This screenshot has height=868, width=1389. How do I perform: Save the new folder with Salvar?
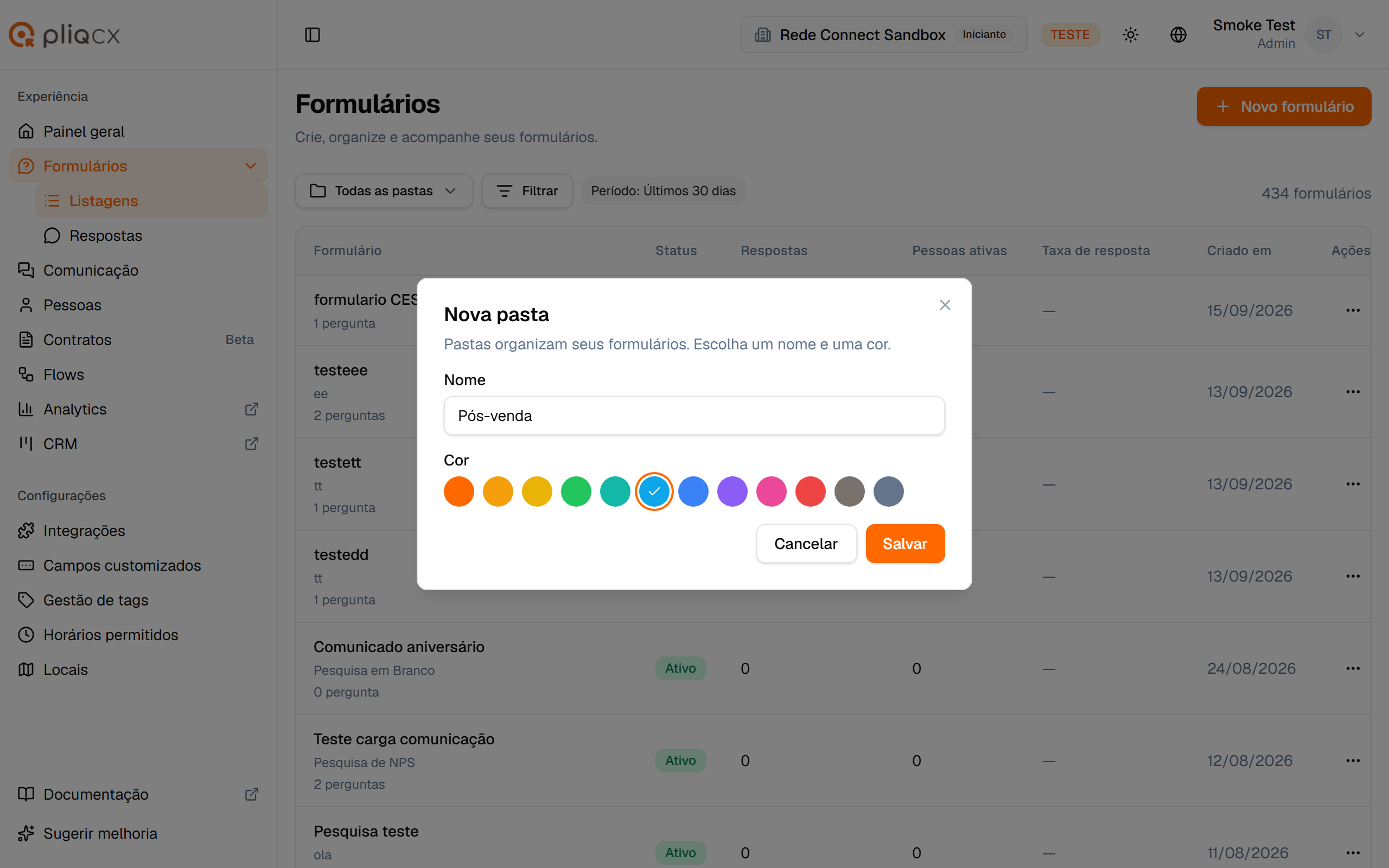tap(904, 543)
